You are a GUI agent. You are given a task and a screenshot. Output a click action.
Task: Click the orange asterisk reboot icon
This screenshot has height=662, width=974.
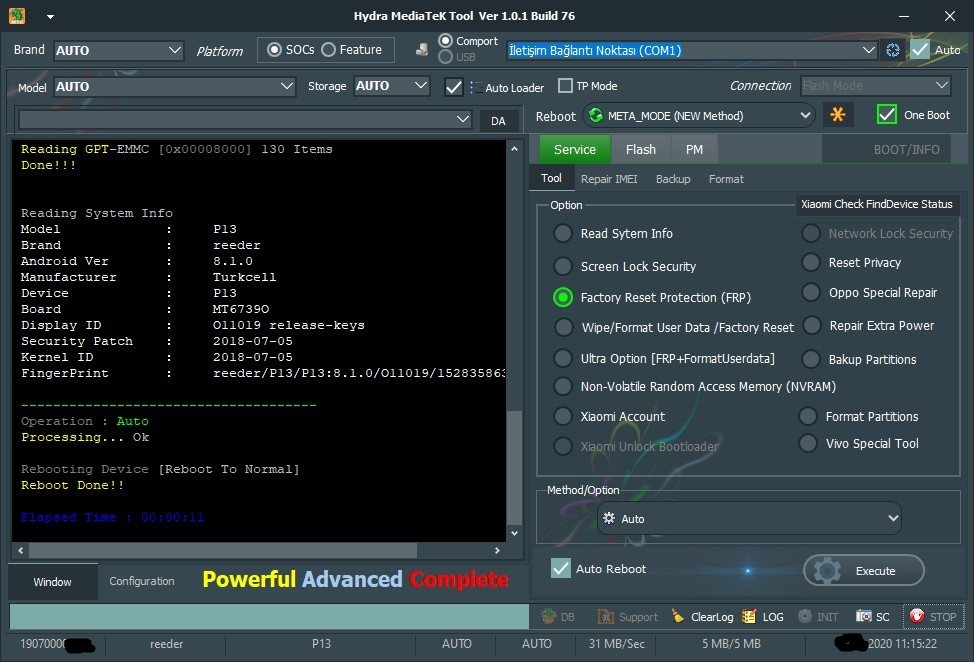tap(837, 115)
